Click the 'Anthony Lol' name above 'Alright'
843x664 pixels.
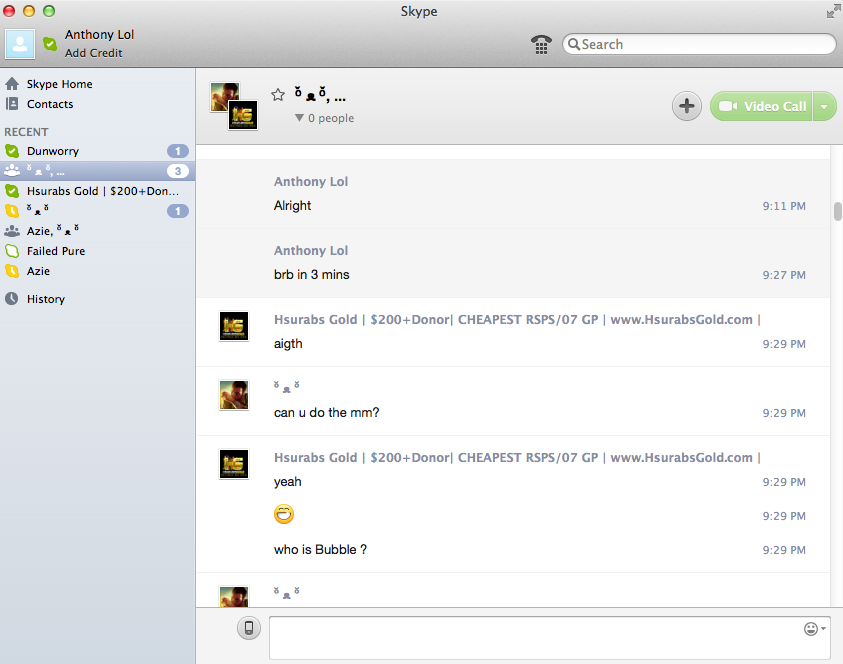(311, 182)
